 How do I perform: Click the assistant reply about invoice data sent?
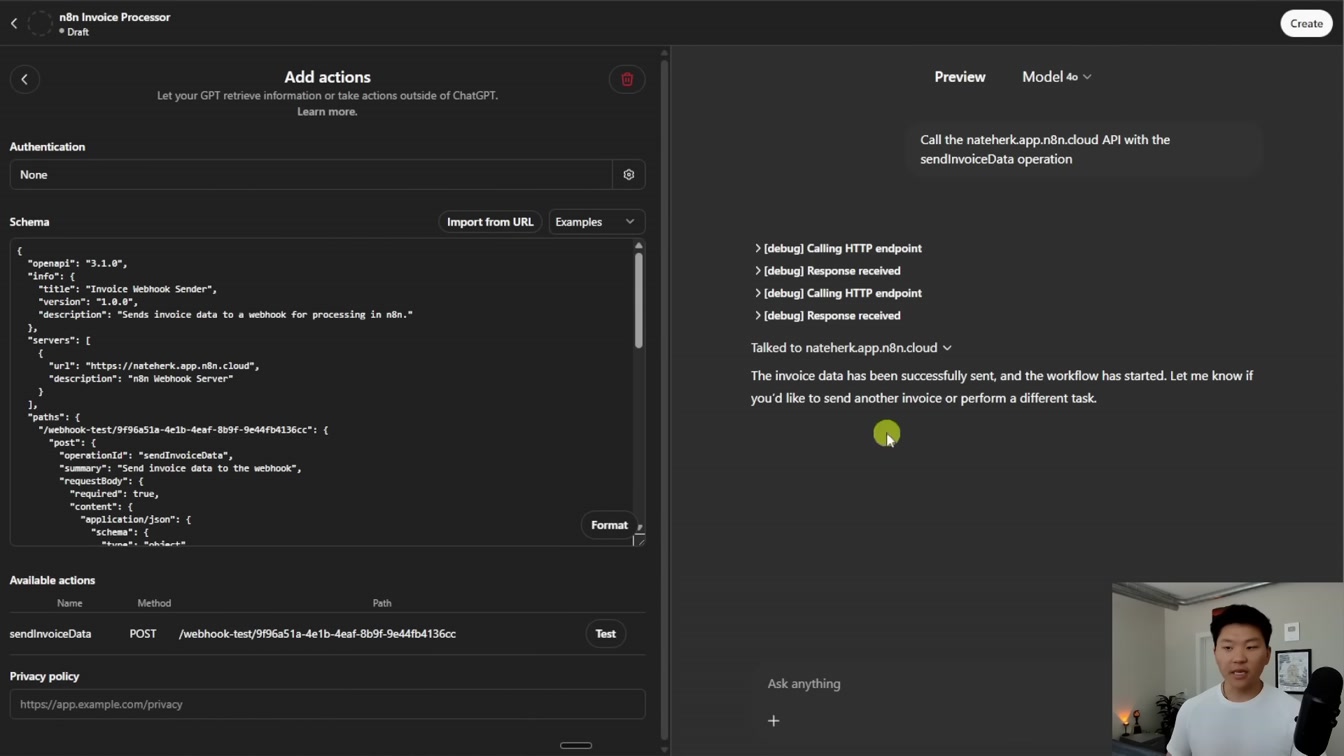point(1002,387)
